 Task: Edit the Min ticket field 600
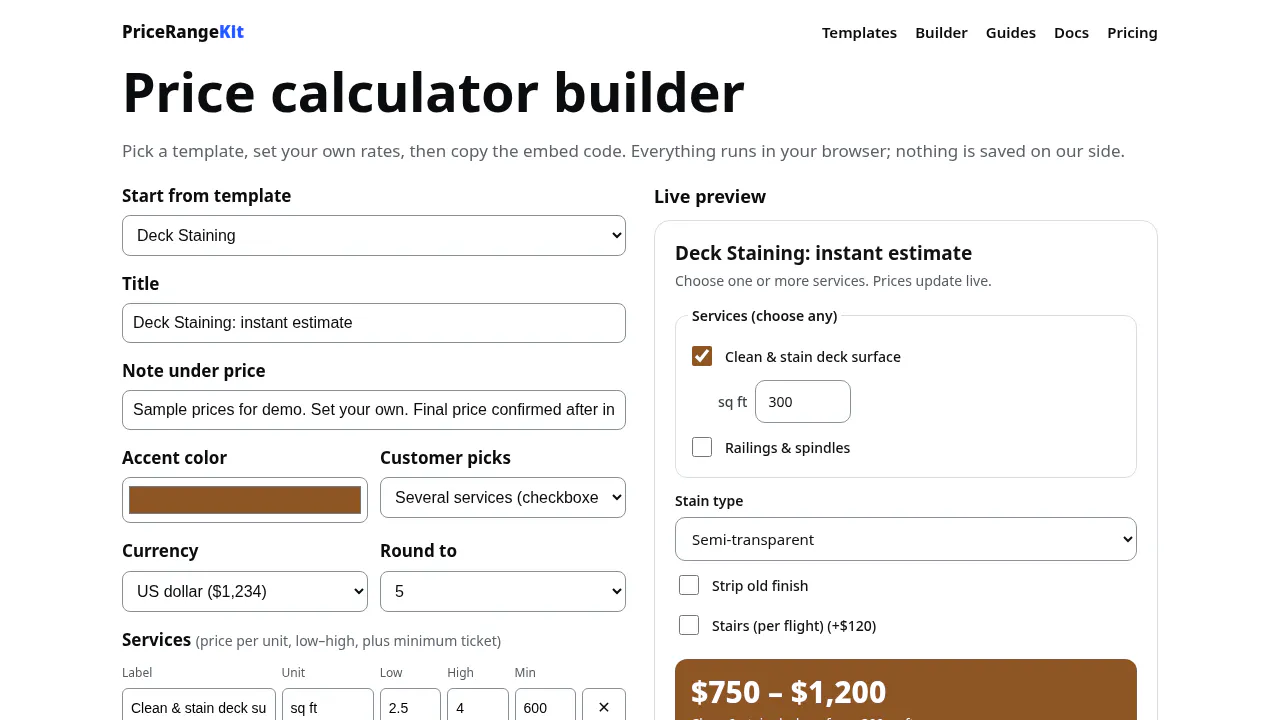click(x=545, y=707)
